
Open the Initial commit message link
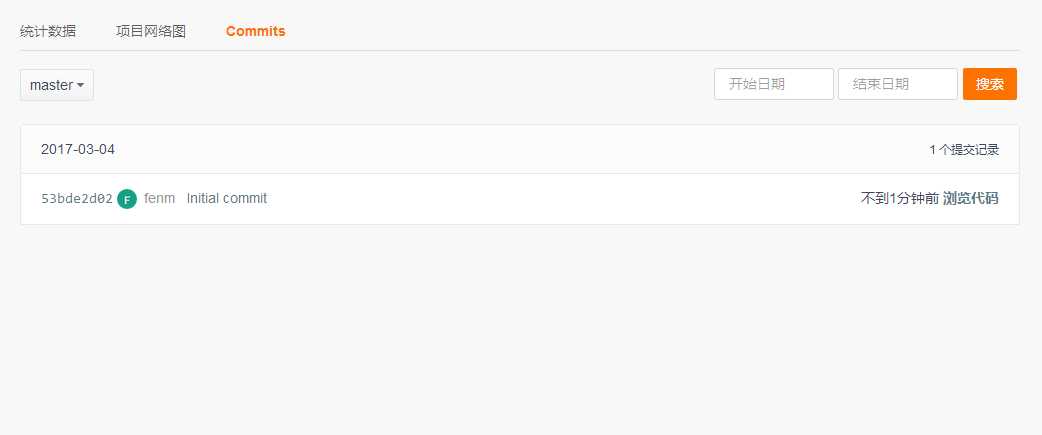pos(227,198)
